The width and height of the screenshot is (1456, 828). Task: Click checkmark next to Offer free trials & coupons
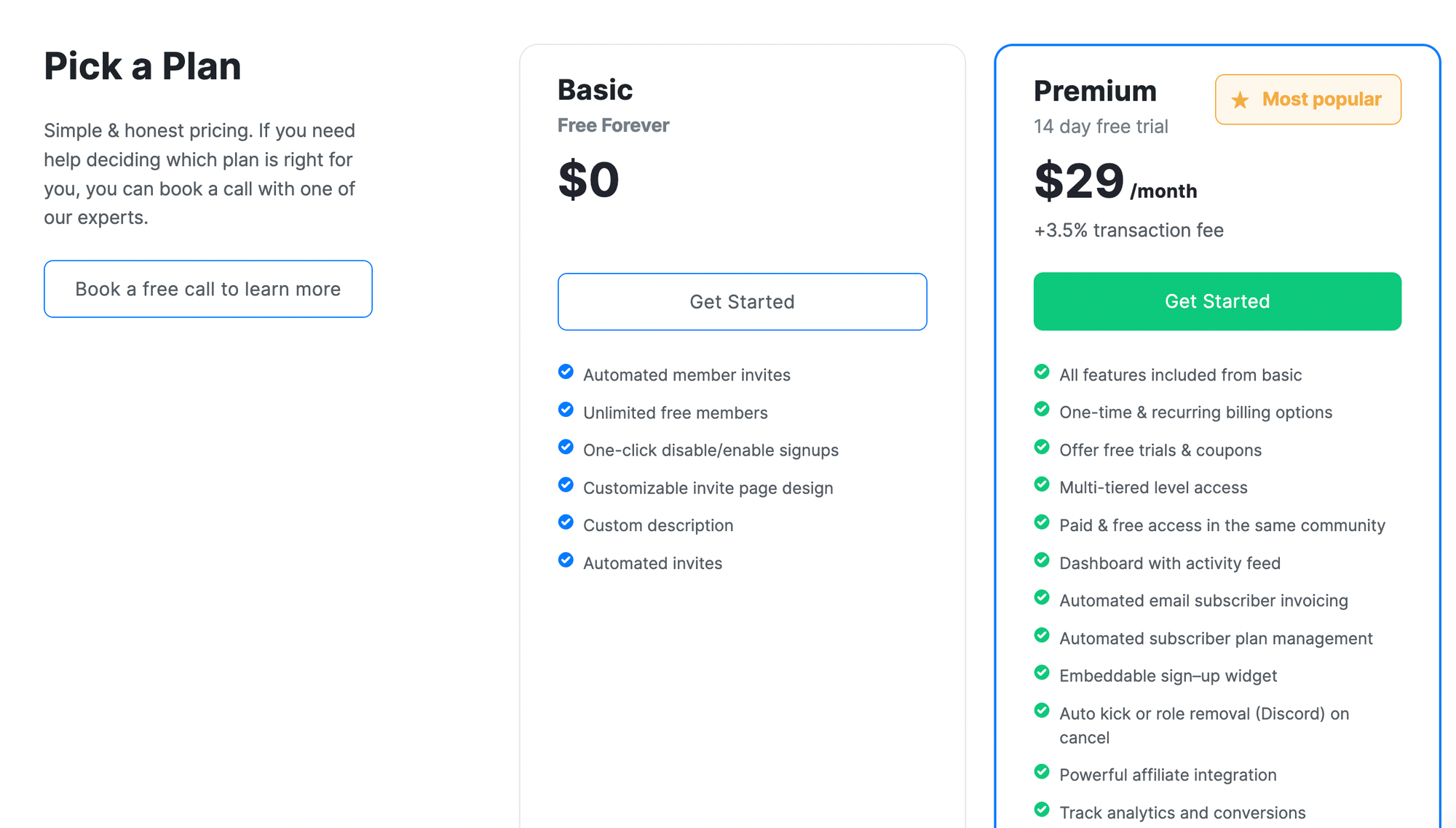coord(1042,447)
